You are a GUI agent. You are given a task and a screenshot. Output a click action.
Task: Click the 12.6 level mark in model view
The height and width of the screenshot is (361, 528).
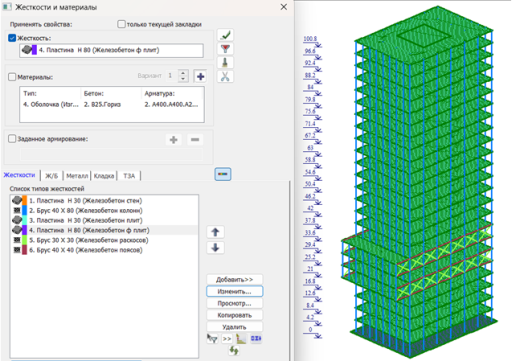pos(310,293)
